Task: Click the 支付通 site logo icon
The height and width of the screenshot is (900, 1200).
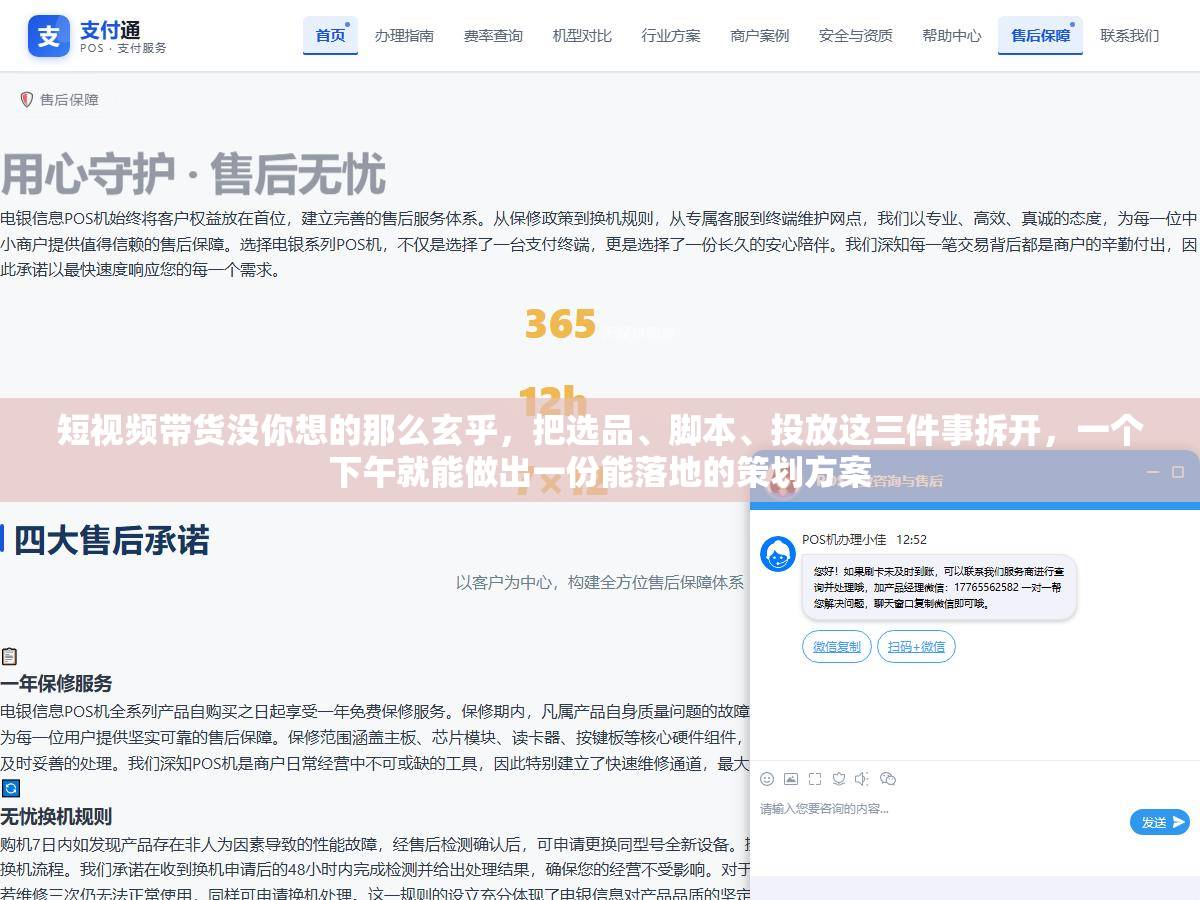Action: (49, 36)
